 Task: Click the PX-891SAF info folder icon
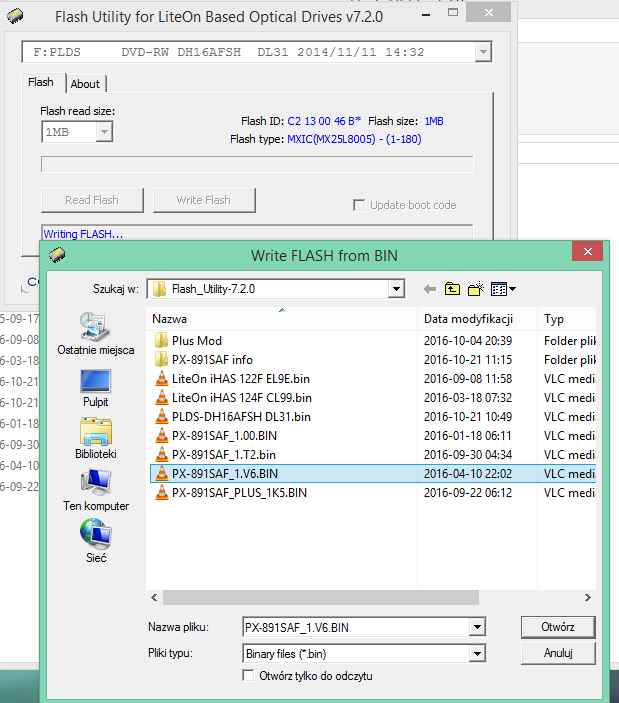[161, 360]
